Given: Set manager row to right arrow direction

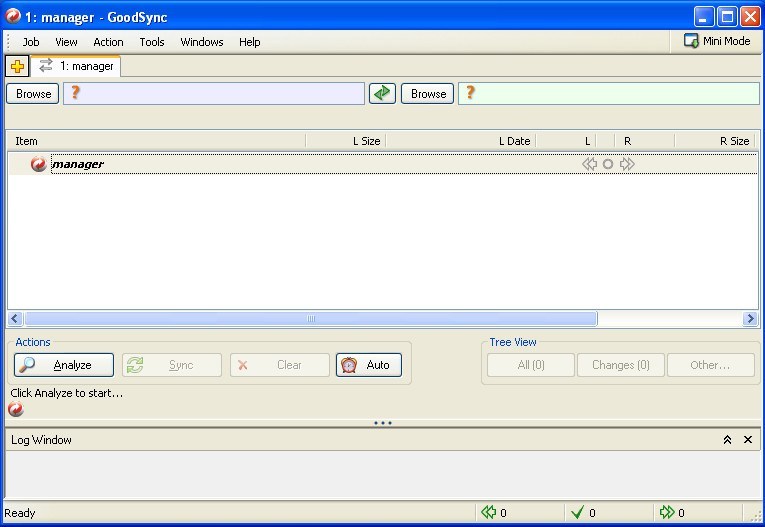Looking at the screenshot, I should 627,164.
